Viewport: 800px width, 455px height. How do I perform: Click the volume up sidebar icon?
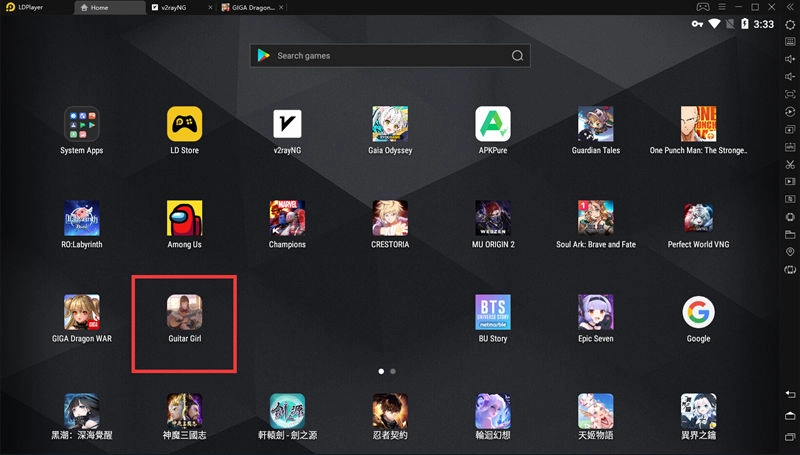point(790,59)
